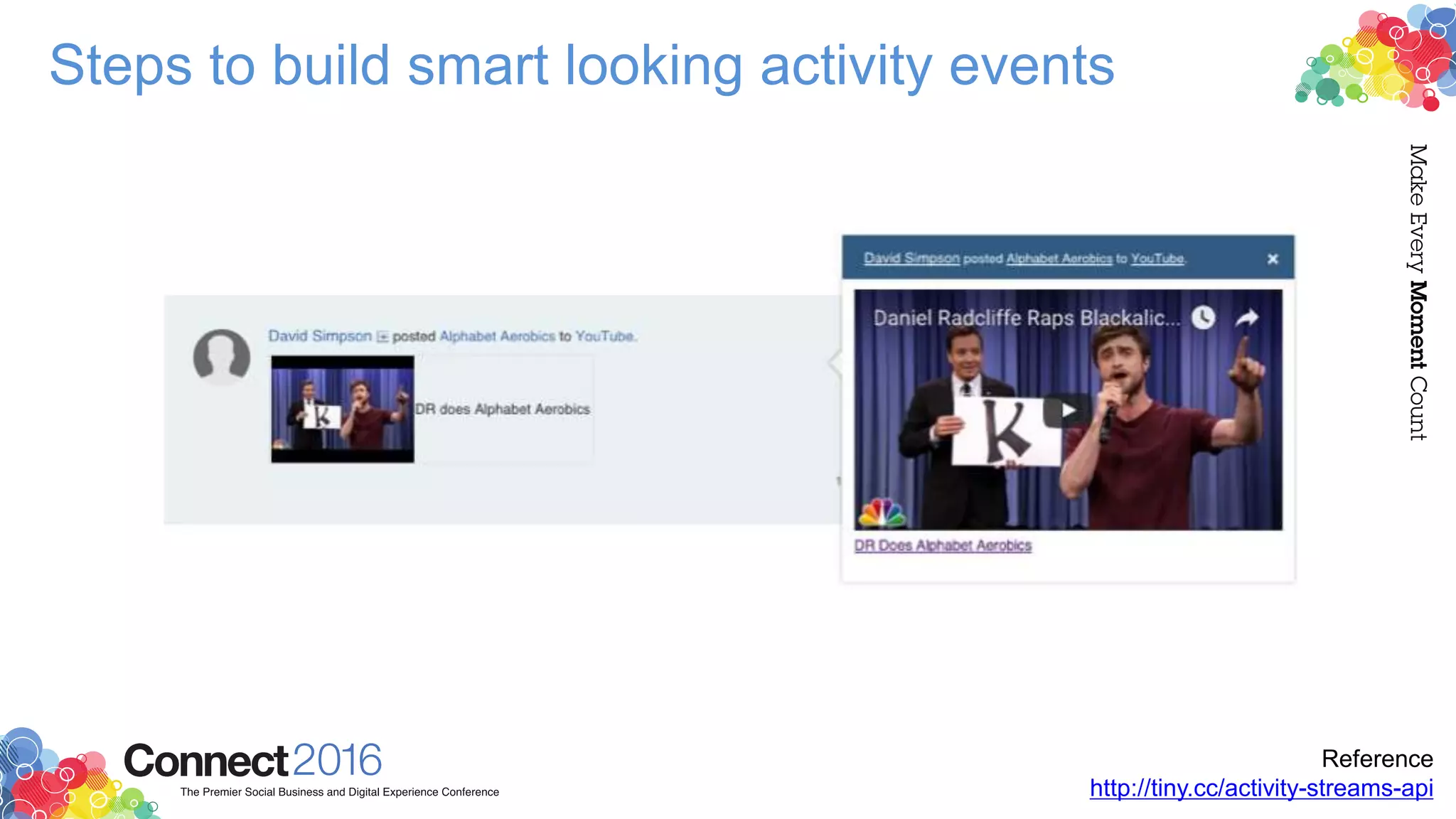The width and height of the screenshot is (1456, 819).
Task: Click the Make Every Moment Count vertical text
Action: pyautogui.click(x=1418, y=292)
